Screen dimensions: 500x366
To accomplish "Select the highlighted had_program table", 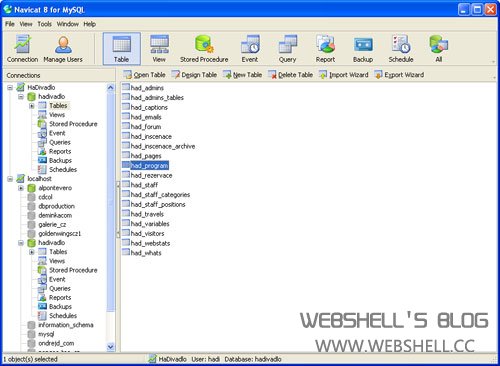I will [x=149, y=165].
